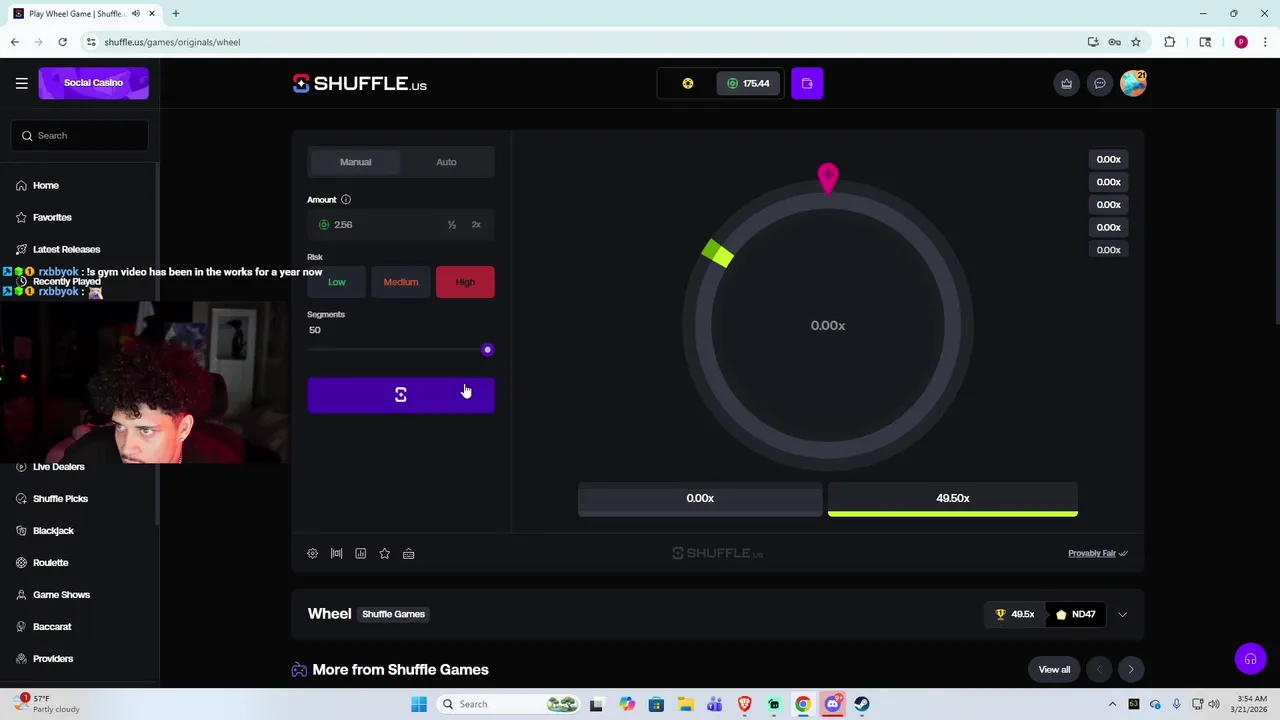
Task: Open Live Dealers in the sidebar
Action: [x=59, y=467]
